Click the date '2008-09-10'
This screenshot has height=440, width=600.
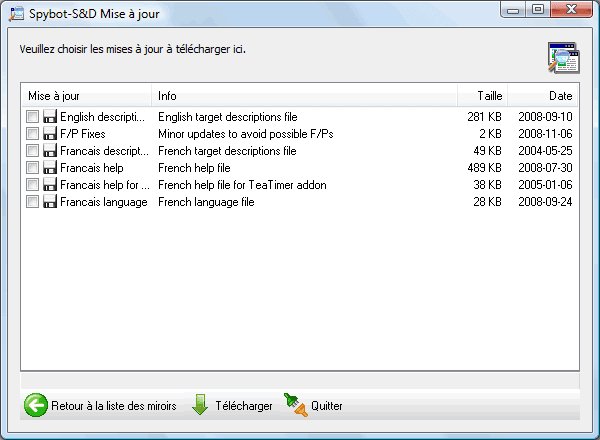click(545, 117)
